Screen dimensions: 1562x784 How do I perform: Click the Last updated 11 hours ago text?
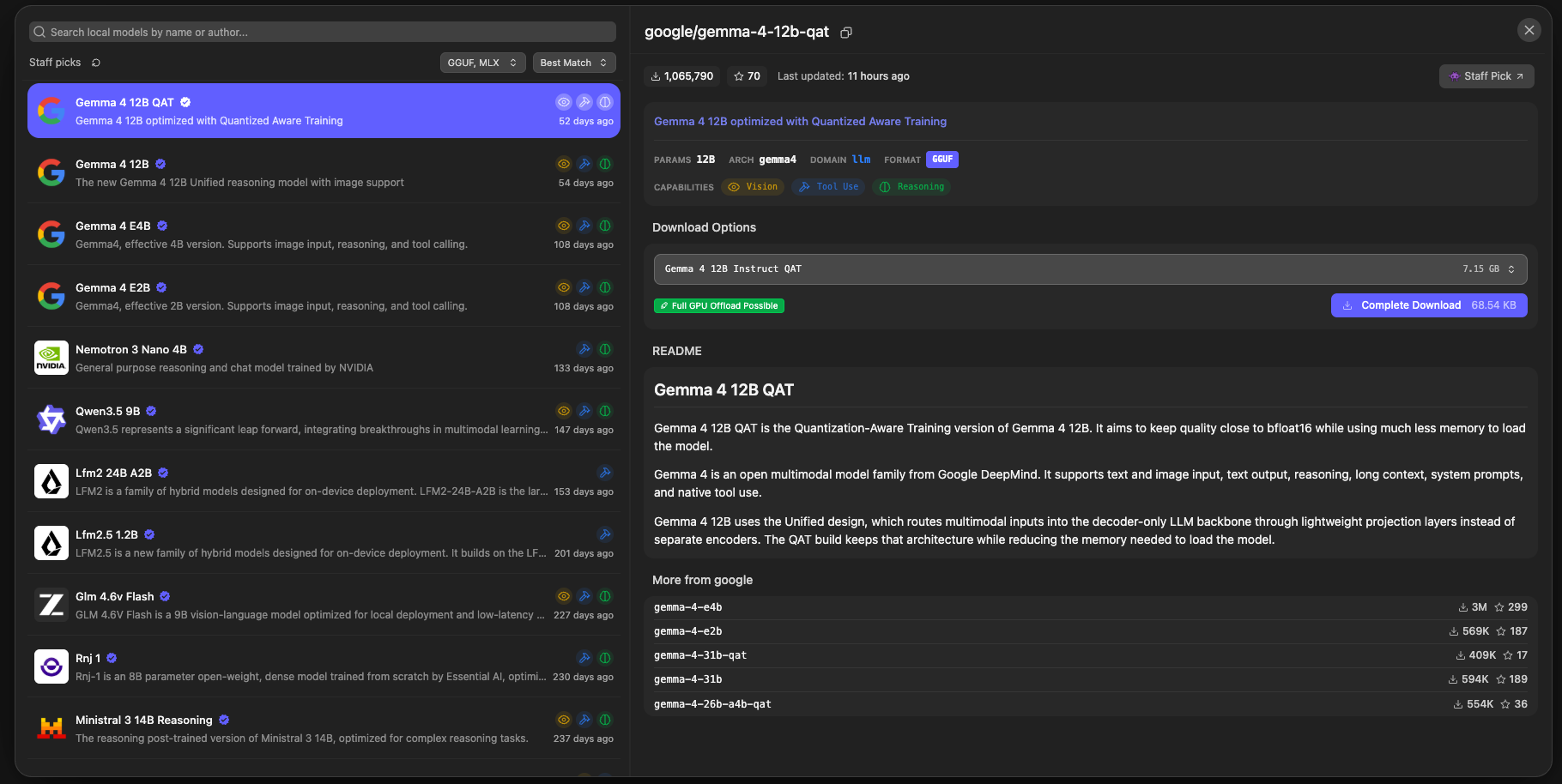click(844, 76)
